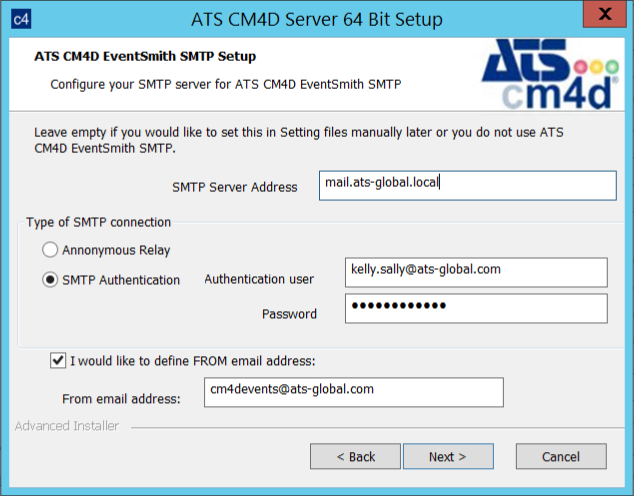The image size is (634, 496).
Task: Click the From email address field
Action: 354,392
